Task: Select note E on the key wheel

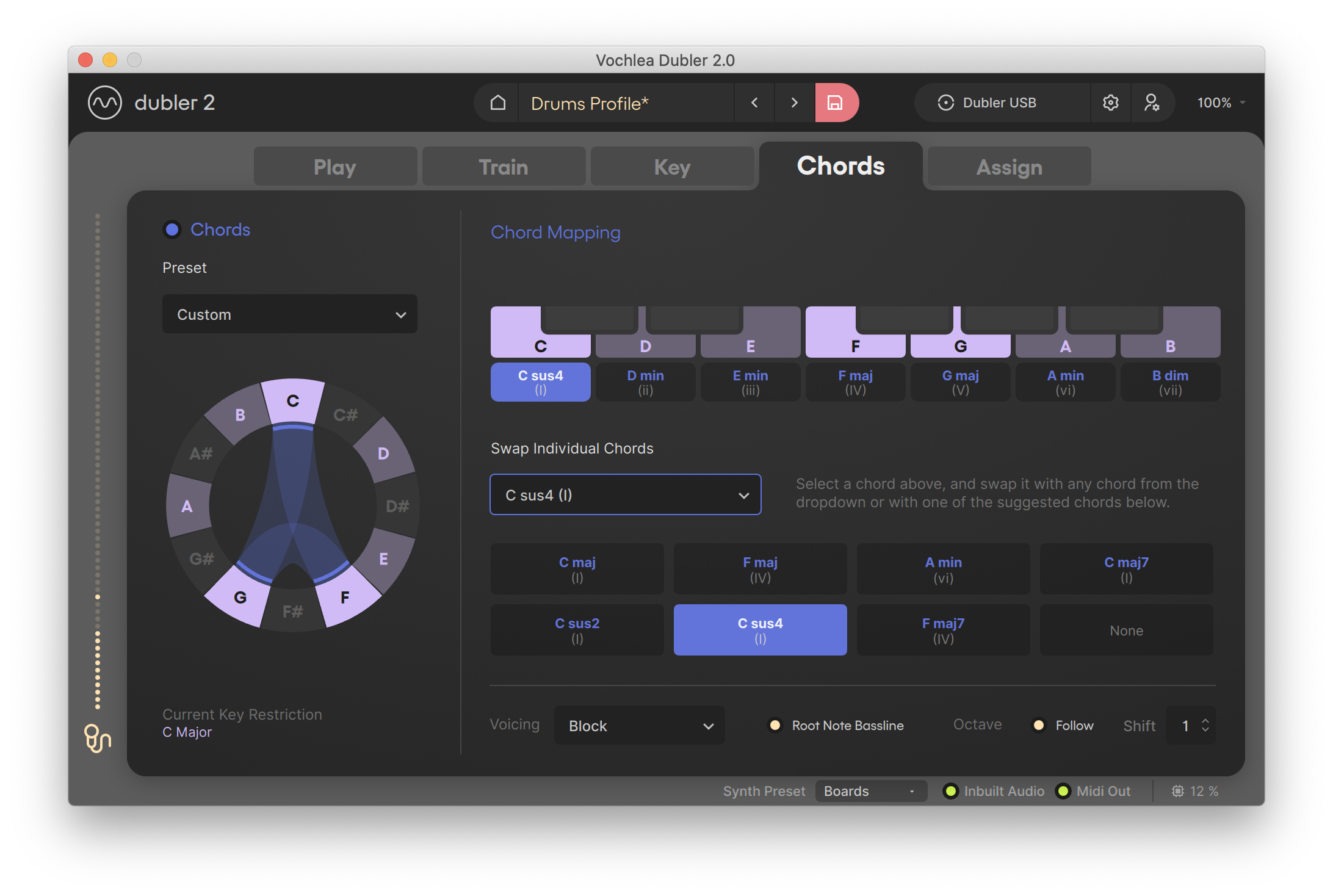Action: point(383,558)
